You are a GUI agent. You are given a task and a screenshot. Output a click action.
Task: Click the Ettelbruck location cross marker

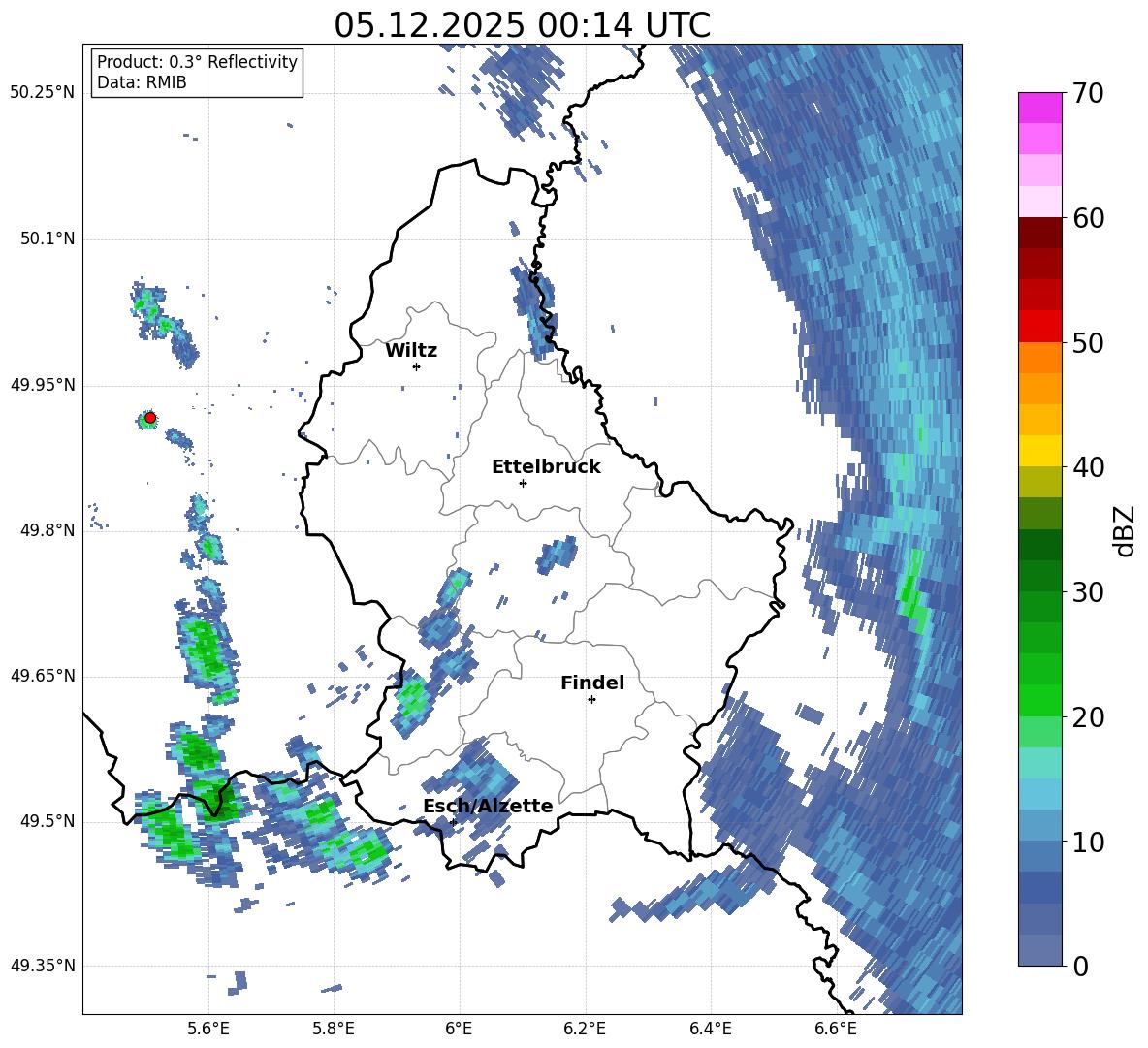(x=523, y=483)
